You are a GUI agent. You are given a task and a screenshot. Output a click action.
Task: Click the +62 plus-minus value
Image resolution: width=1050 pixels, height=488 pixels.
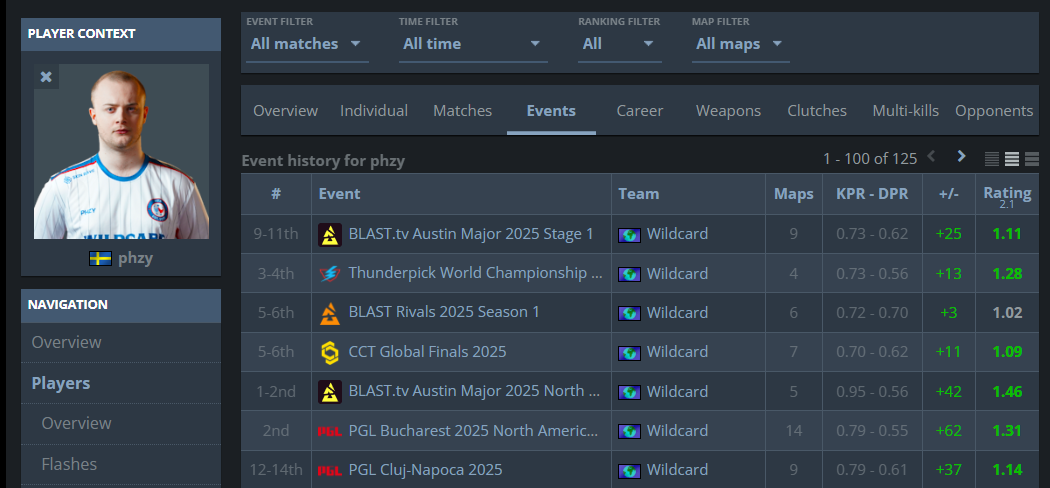pos(949,431)
